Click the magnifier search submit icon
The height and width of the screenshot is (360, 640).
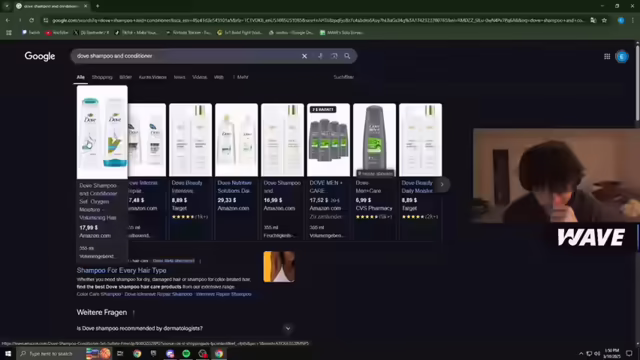(x=347, y=56)
